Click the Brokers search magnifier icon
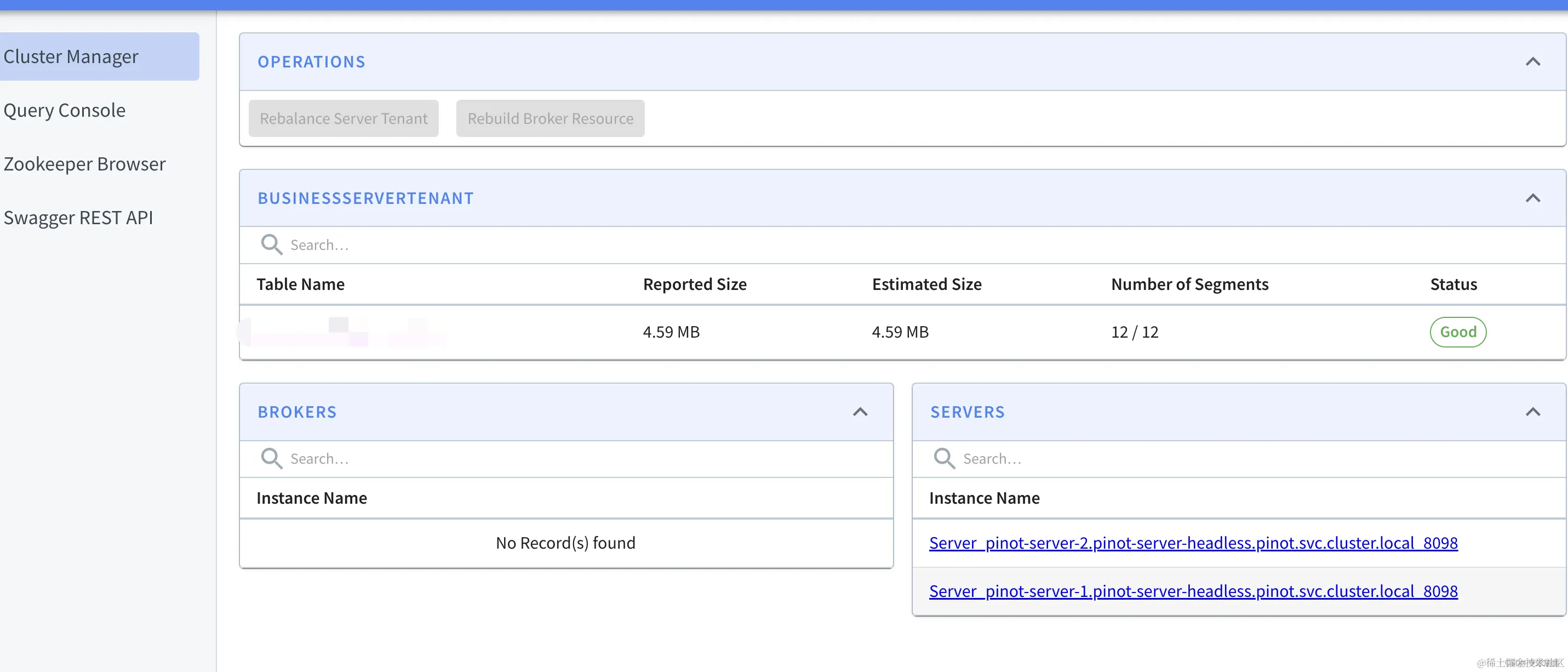 pos(272,459)
